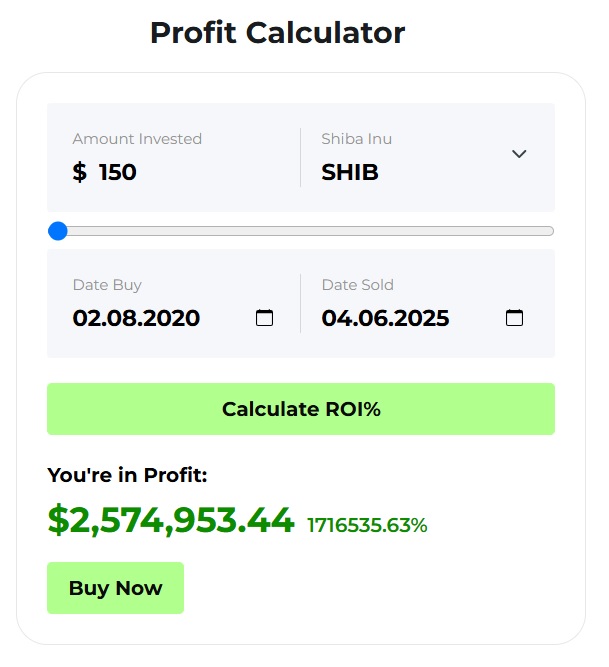The height and width of the screenshot is (667, 609).
Task: Select the SHIB coin dropdown text
Action: tap(350, 172)
